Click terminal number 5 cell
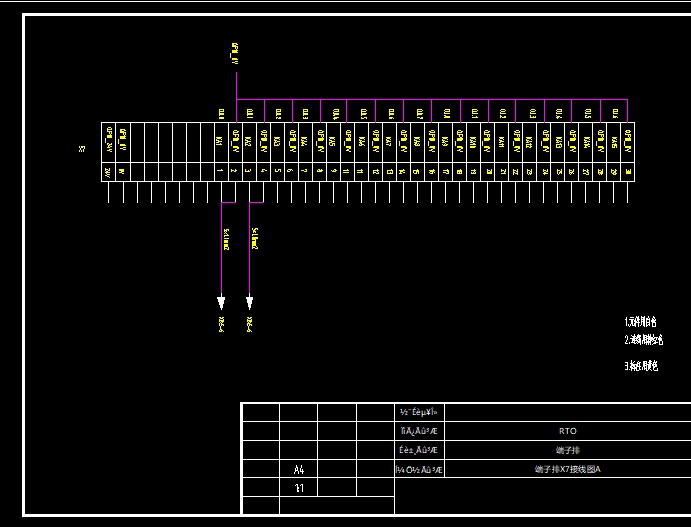The image size is (691, 527). tap(277, 171)
